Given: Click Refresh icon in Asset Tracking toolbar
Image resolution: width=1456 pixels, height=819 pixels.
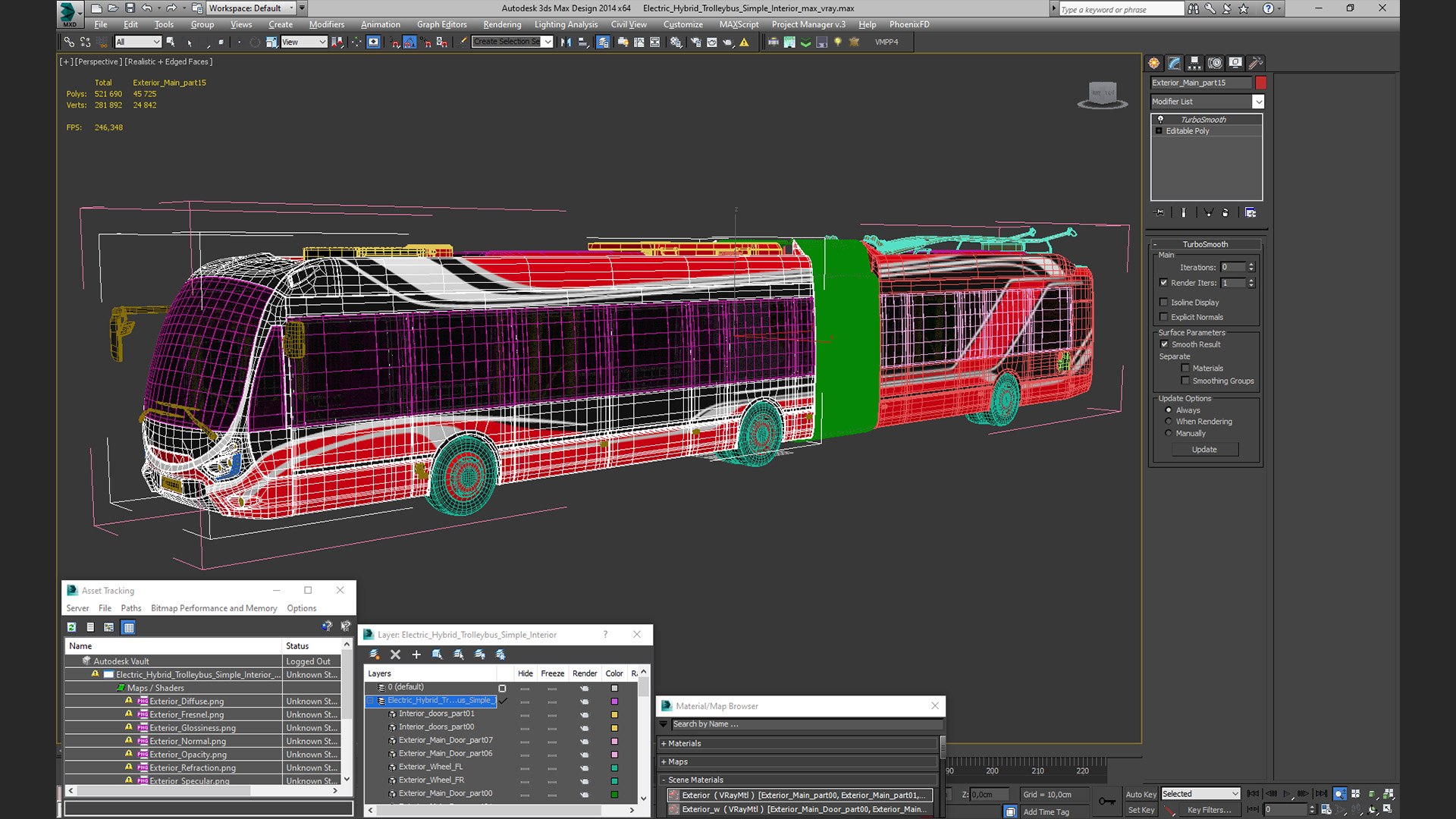Looking at the screenshot, I should pos(71,627).
